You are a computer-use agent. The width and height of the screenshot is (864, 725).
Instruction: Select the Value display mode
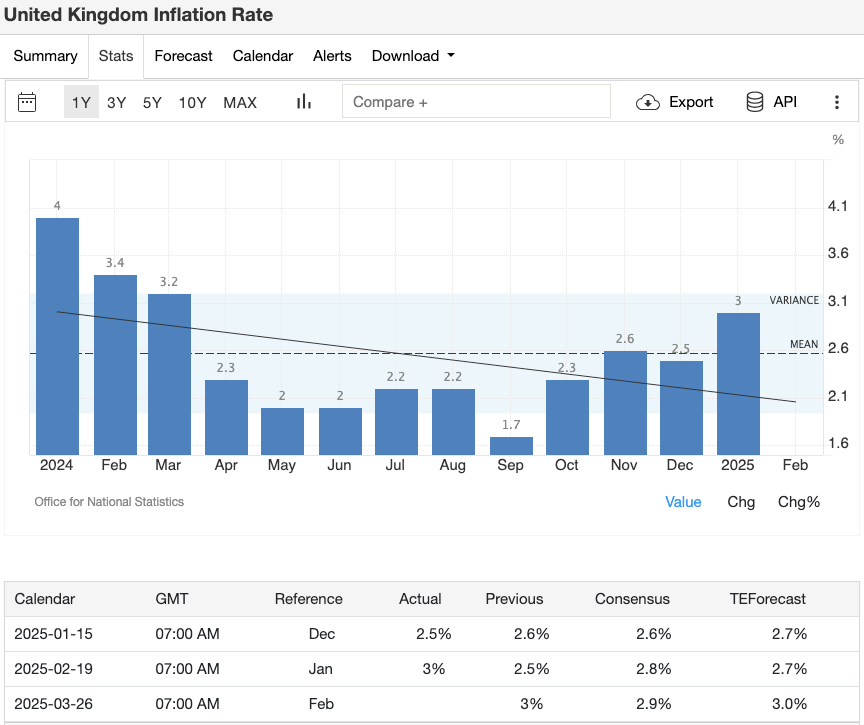pos(683,502)
